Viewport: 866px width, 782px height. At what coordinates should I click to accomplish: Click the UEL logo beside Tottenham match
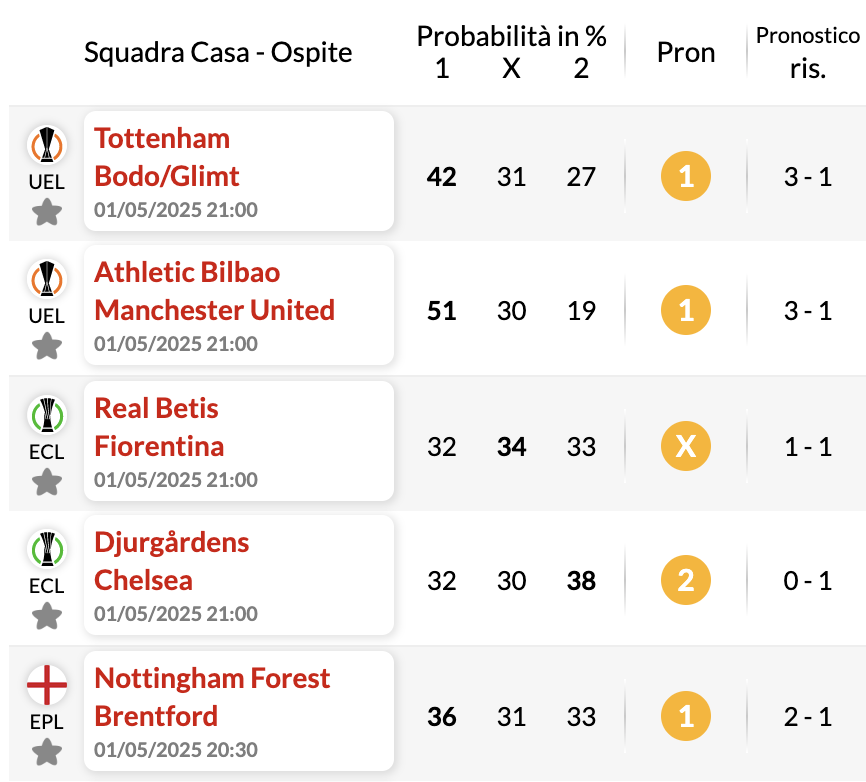coord(47,145)
